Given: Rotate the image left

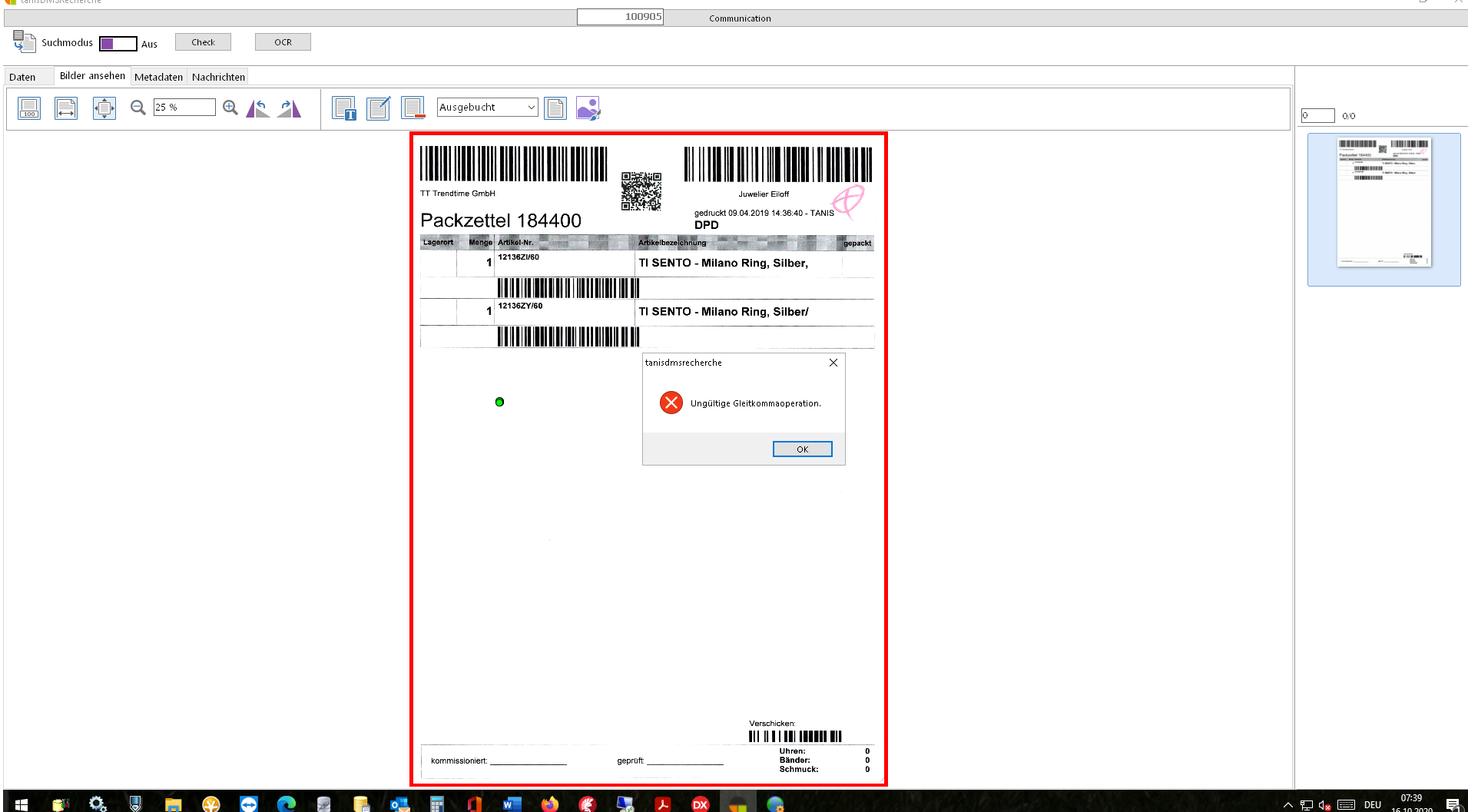Looking at the screenshot, I should (x=258, y=108).
